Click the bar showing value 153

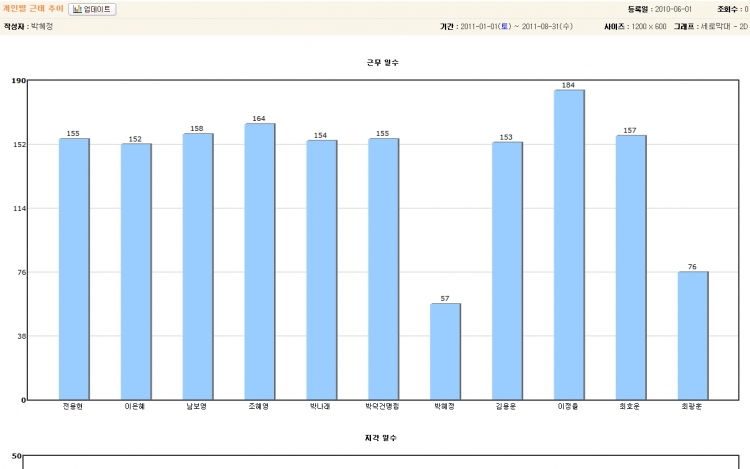click(507, 270)
